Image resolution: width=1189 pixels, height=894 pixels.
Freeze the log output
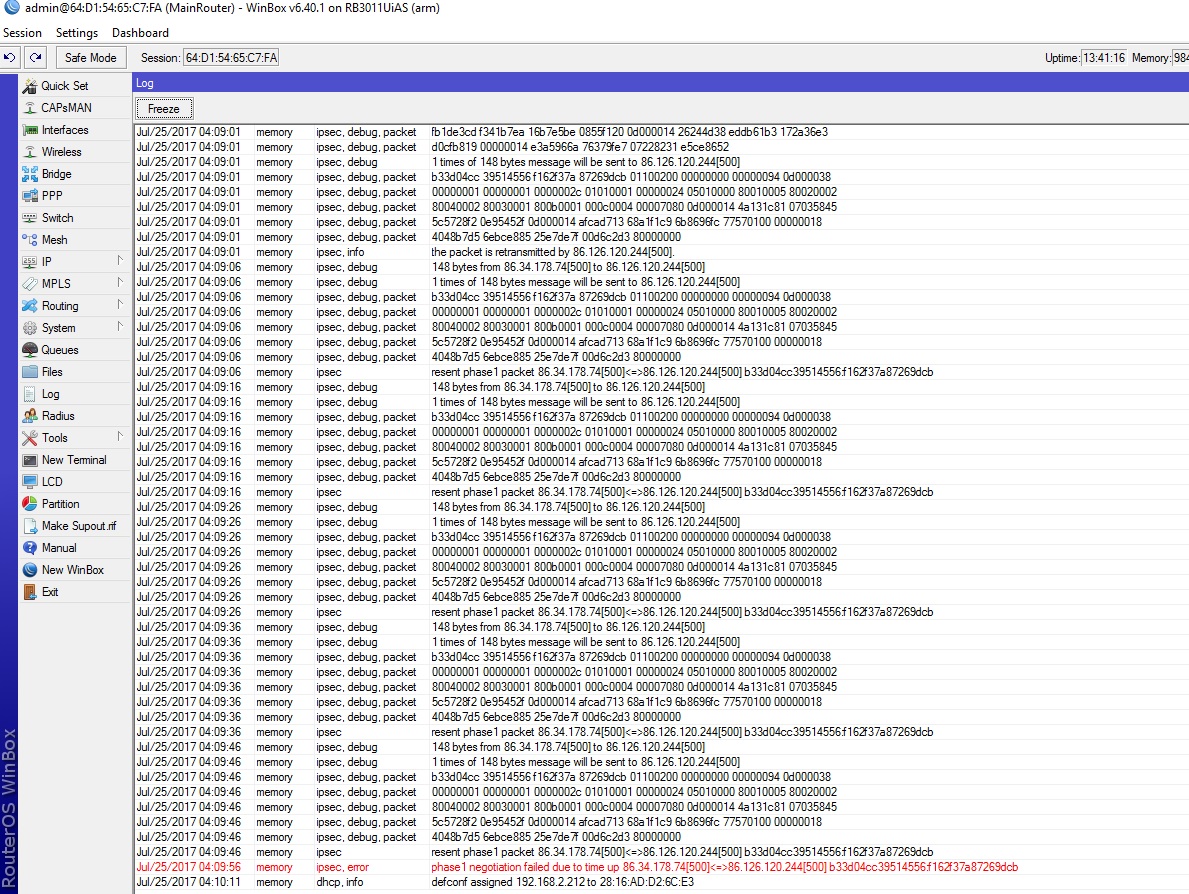pyautogui.click(x=164, y=108)
